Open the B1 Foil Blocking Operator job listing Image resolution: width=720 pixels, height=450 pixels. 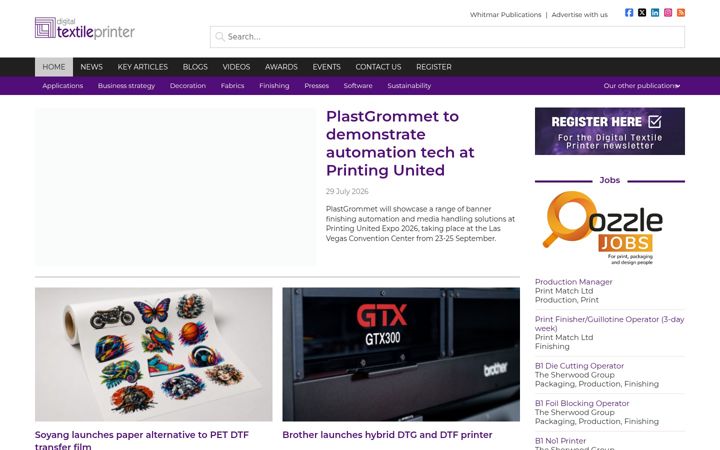coord(582,404)
